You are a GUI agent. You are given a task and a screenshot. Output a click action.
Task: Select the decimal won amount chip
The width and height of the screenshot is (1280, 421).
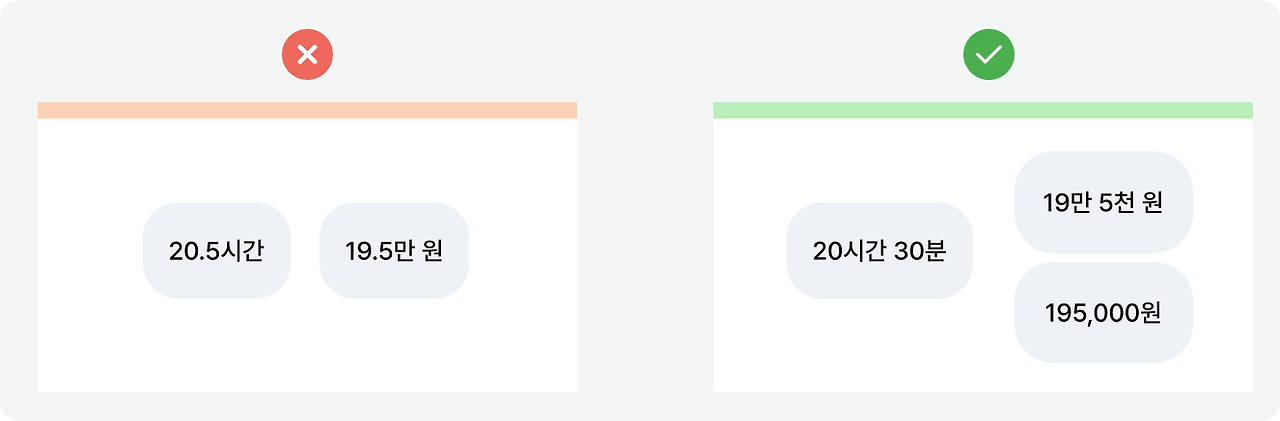[394, 250]
